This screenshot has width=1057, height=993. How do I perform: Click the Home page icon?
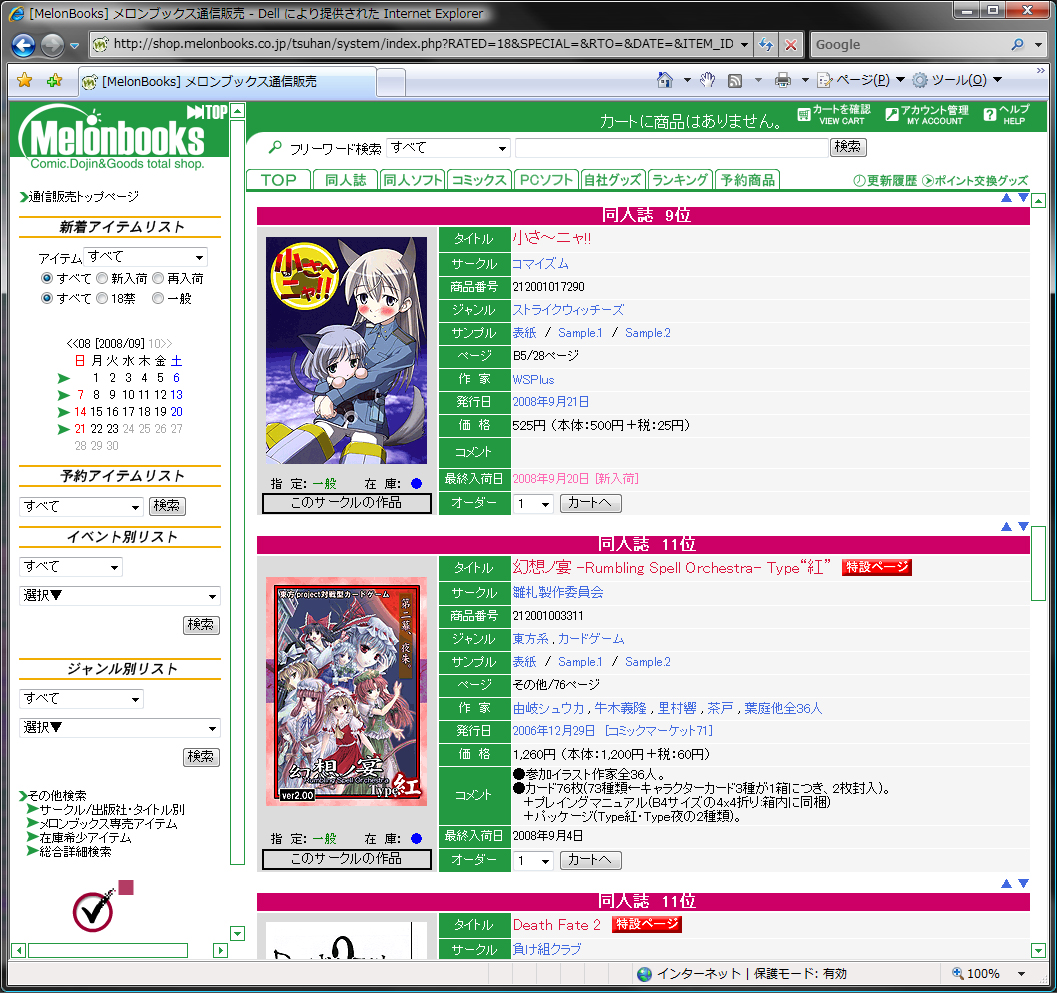coord(665,80)
